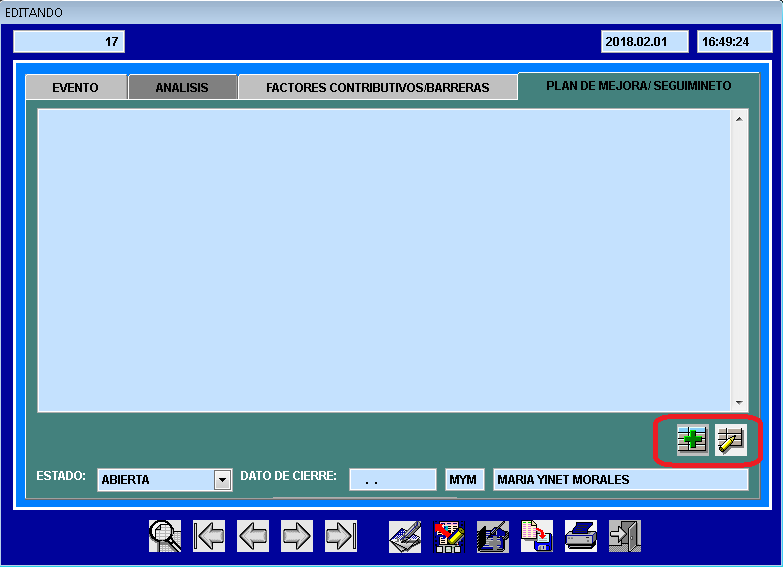Click the MYM initials field

tap(464, 480)
